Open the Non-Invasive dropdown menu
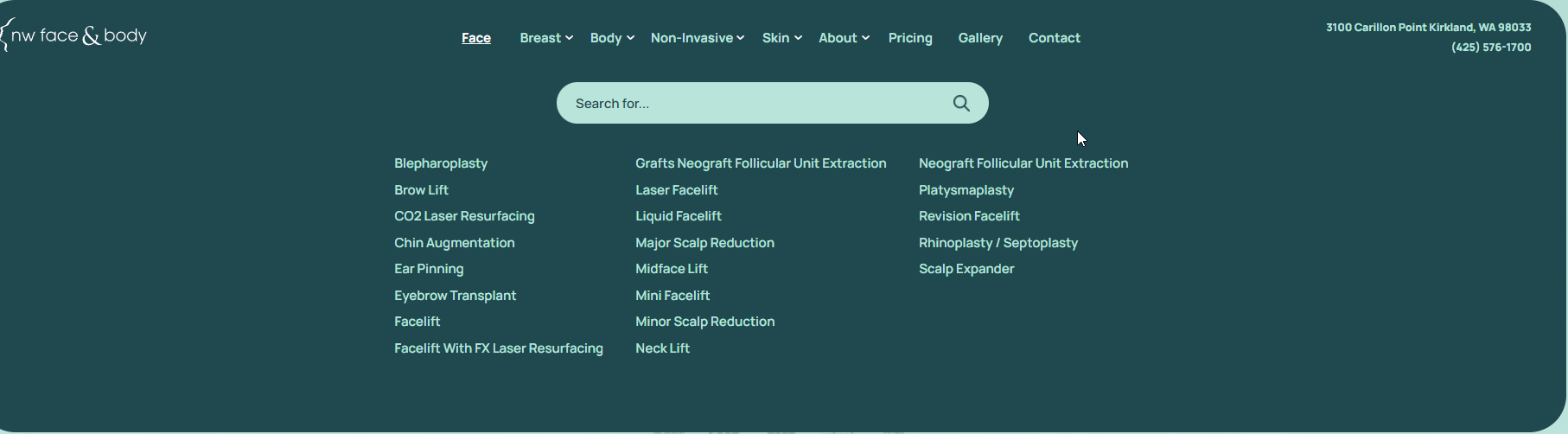Image resolution: width=1568 pixels, height=434 pixels. [x=697, y=38]
